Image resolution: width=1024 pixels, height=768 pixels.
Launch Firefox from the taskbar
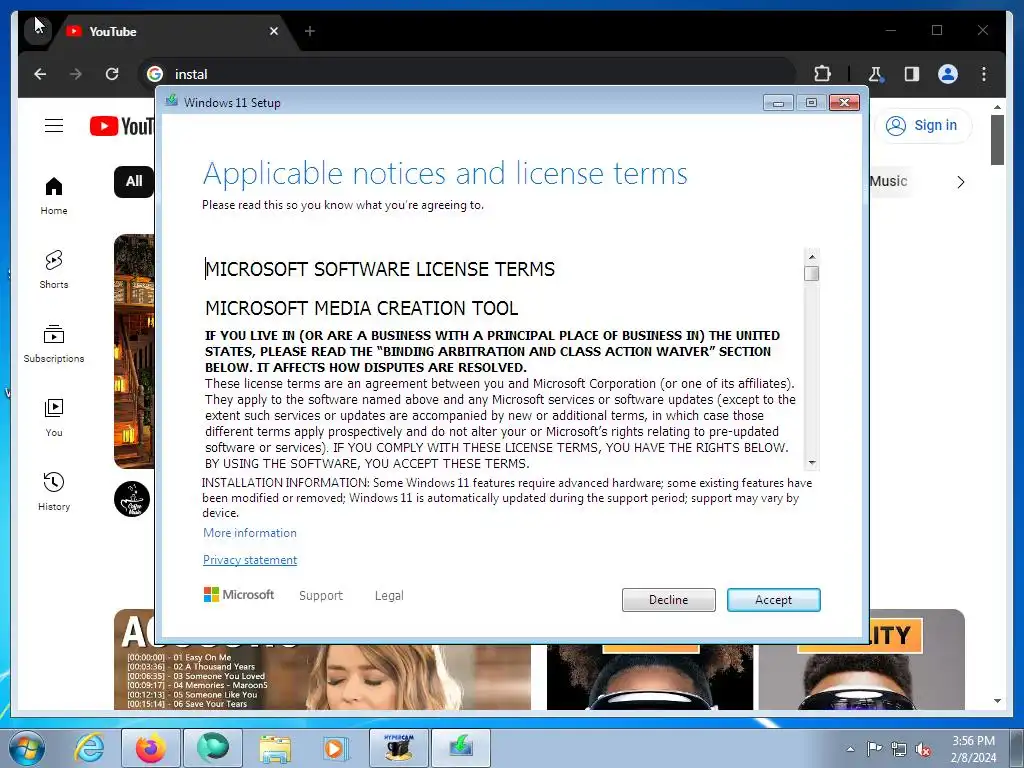151,748
